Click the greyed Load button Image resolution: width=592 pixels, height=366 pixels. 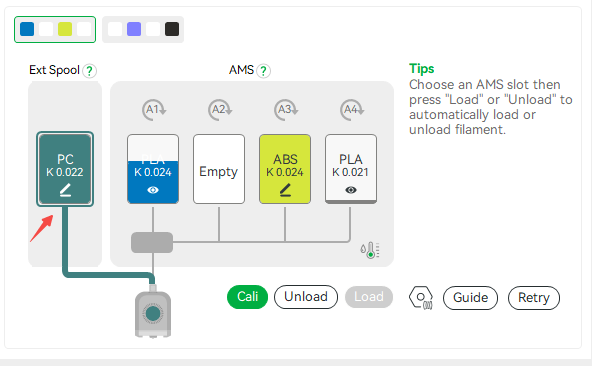369,297
